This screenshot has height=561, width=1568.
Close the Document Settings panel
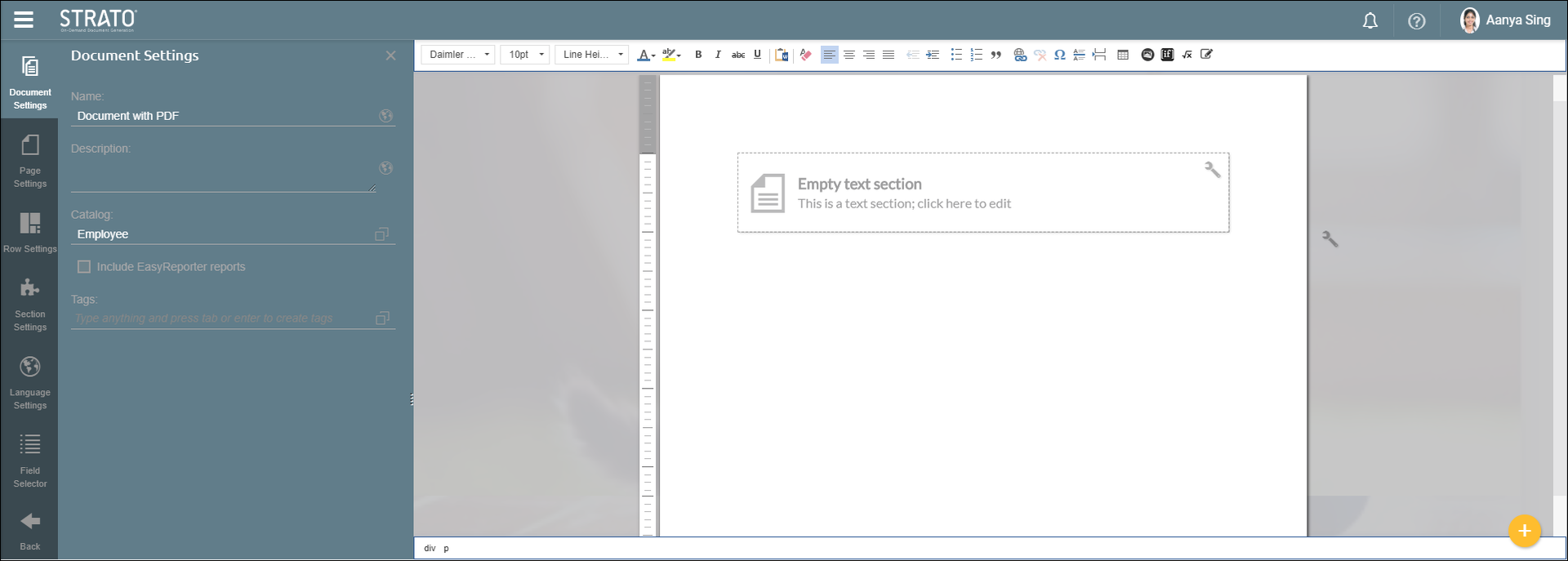pos(390,56)
